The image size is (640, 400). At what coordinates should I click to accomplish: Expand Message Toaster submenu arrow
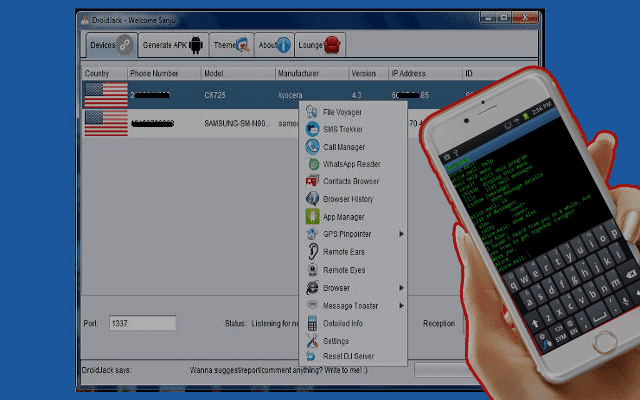click(402, 305)
